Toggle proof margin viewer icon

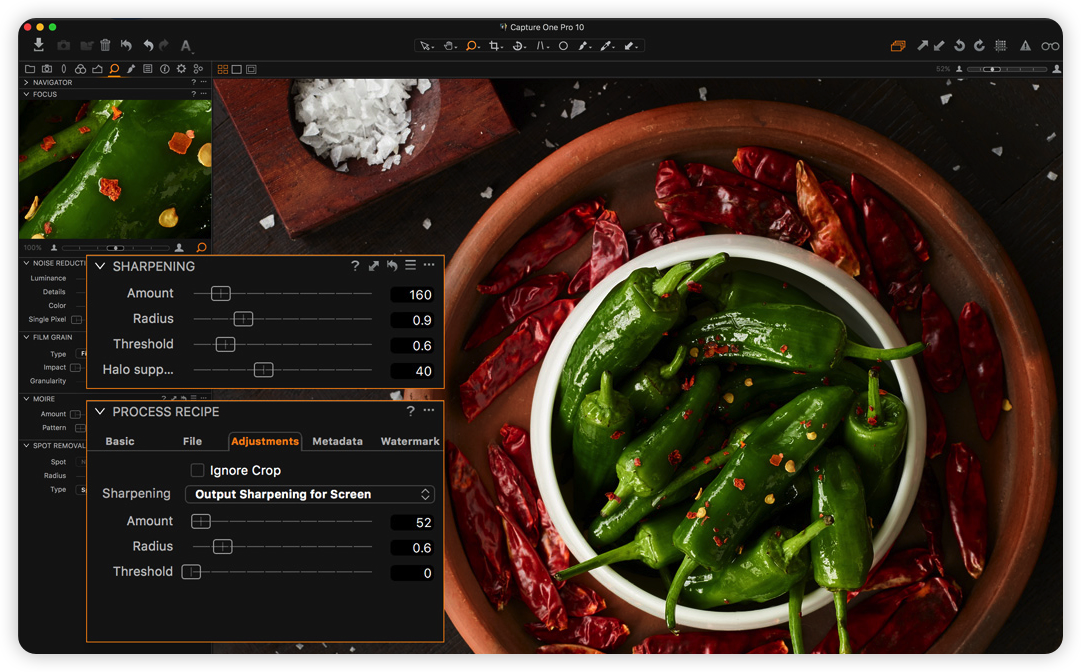[x=252, y=70]
